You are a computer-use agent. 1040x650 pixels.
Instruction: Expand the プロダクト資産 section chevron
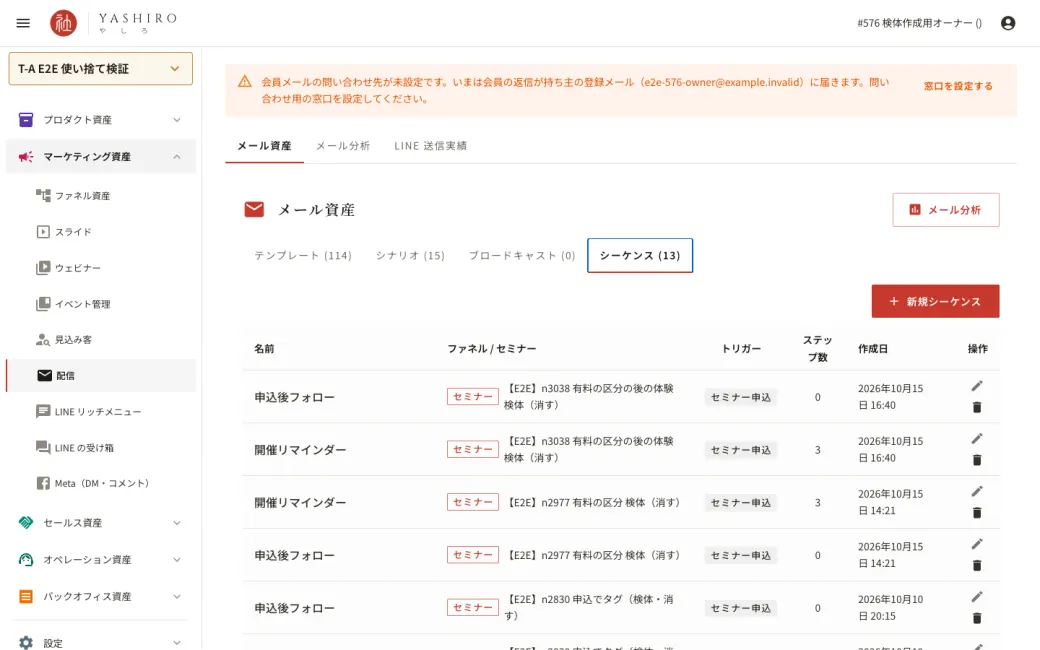click(176, 119)
